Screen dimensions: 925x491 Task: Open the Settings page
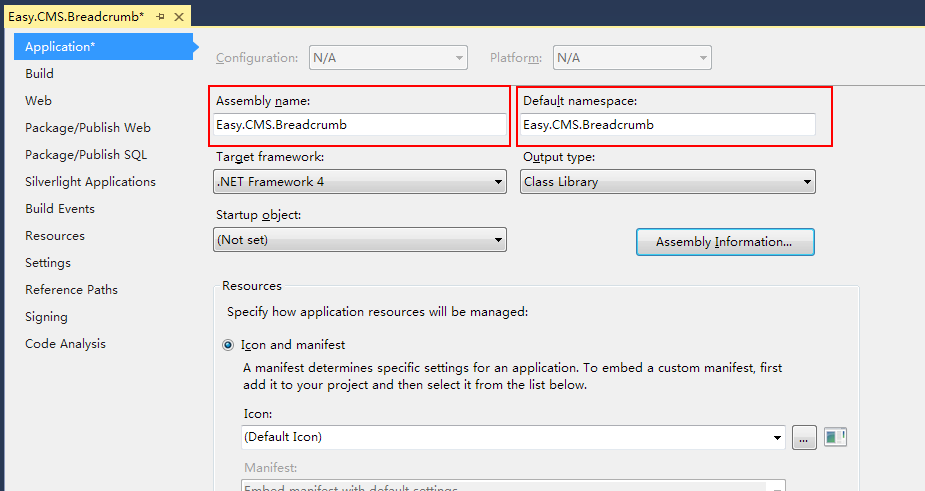pos(48,263)
